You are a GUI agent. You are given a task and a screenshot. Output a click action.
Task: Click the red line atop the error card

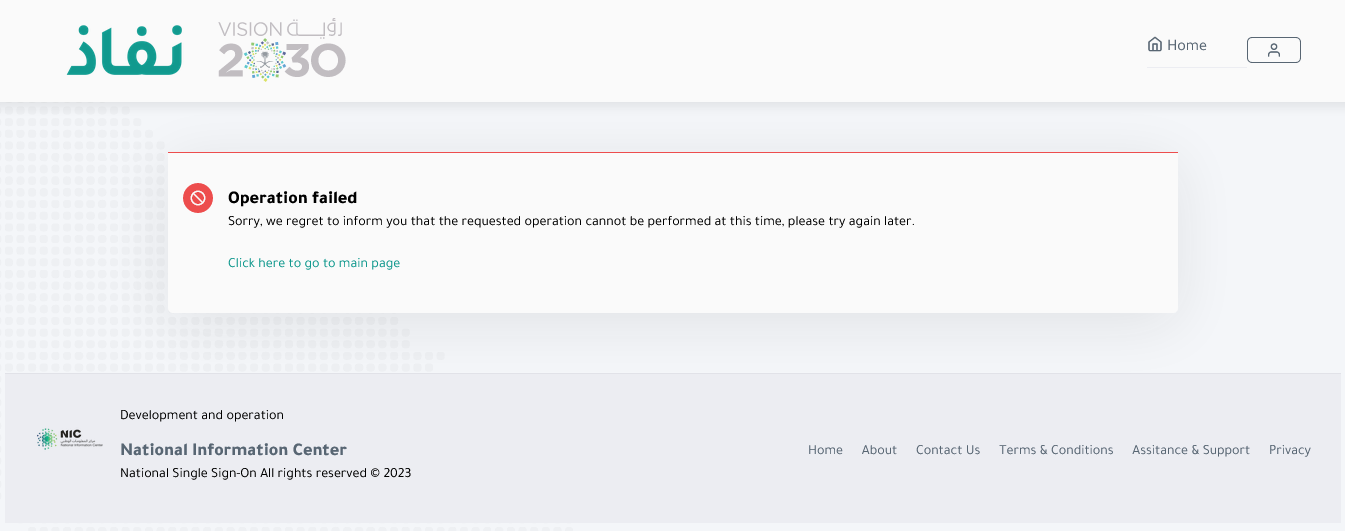point(673,153)
